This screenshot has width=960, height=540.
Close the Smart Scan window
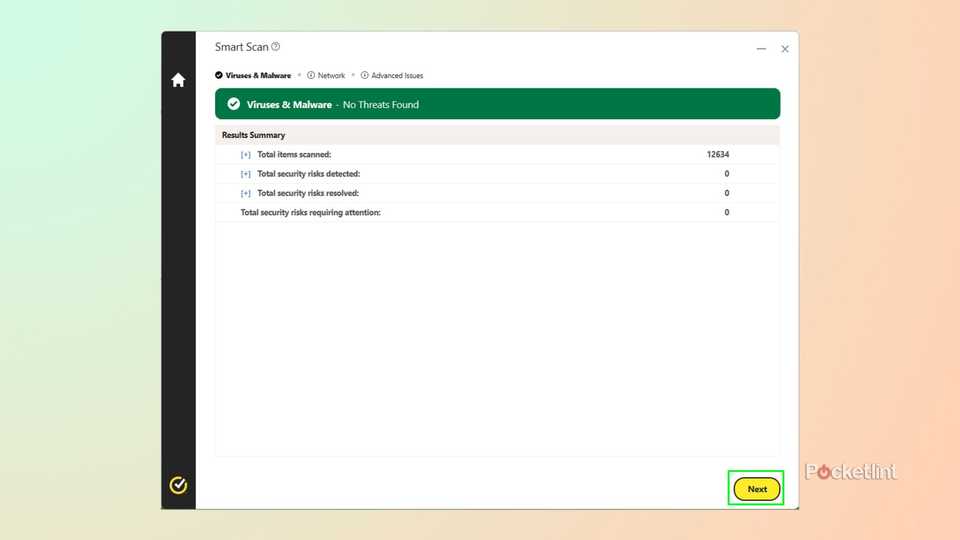point(785,49)
